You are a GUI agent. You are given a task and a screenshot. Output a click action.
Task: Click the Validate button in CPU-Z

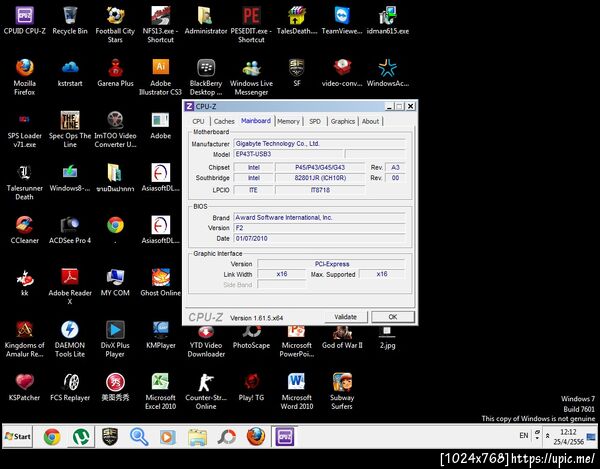pos(346,317)
